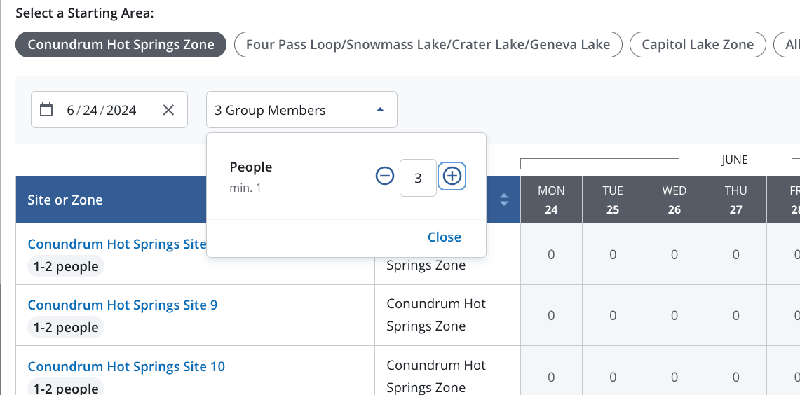Open Conundrum Hot Springs Site 9 link
This screenshot has height=395, width=800.
[122, 305]
